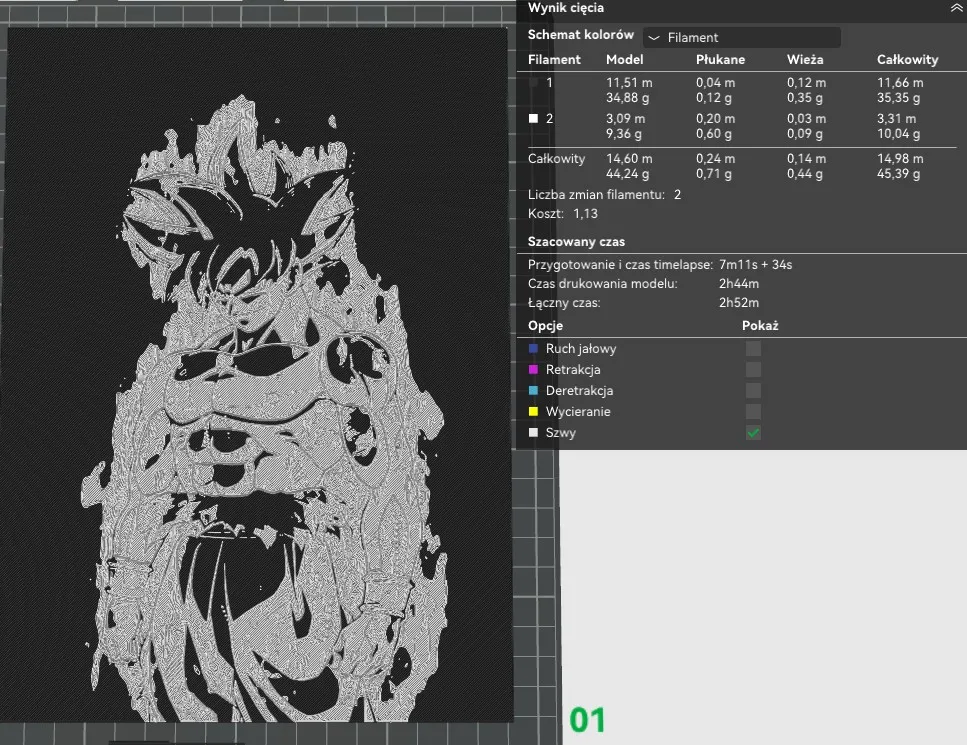967x745 pixels.
Task: Collapse the Wynik cięcia panel with chevron
Action: (x=956, y=8)
